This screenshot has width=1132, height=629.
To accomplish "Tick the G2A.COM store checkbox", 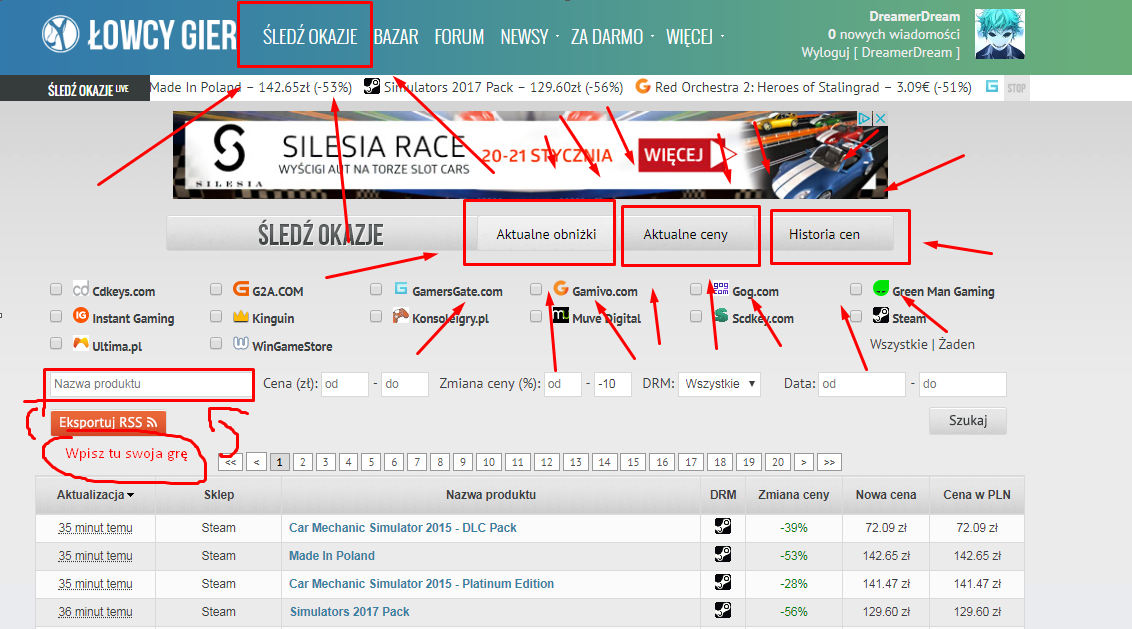I will pos(216,290).
